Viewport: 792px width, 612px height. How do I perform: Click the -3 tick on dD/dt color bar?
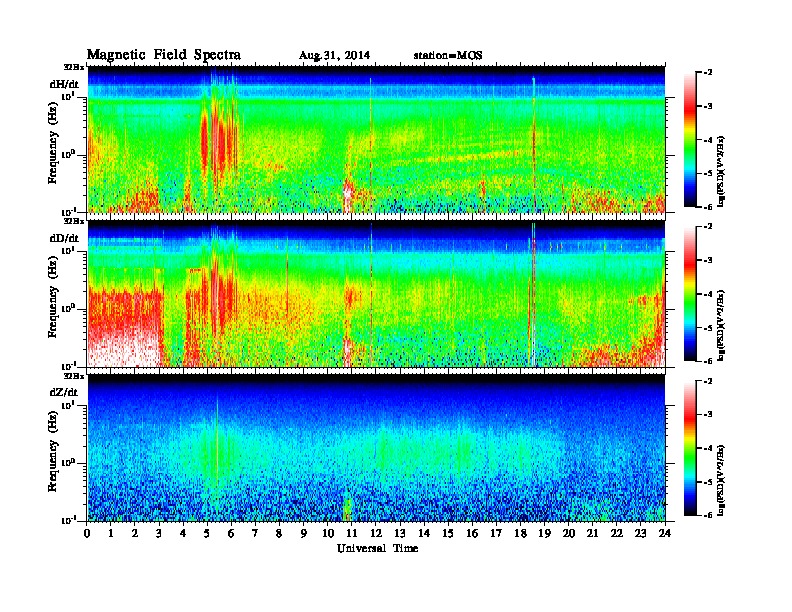(708, 260)
